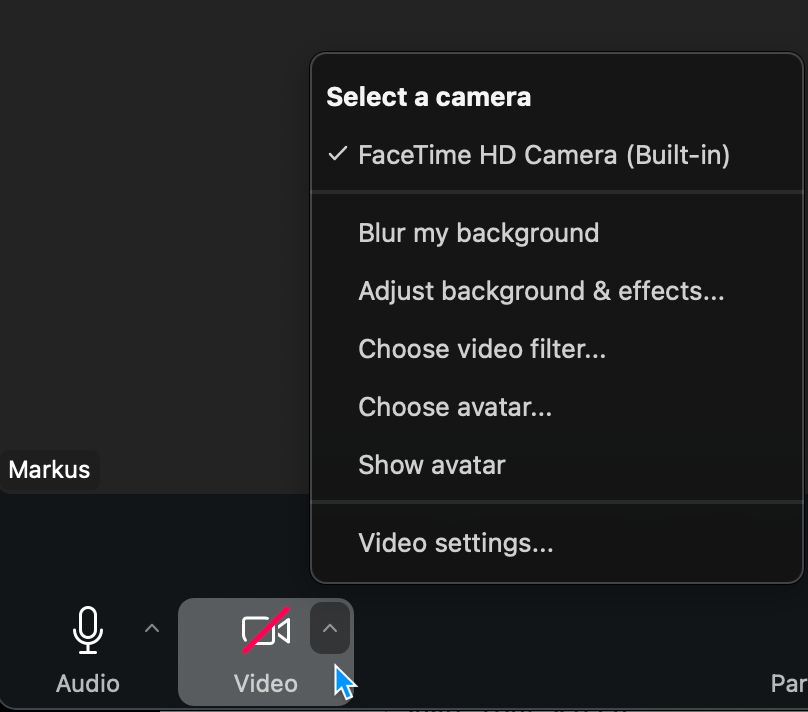Screen dimensions: 808x712
Task: Open Adjust background & effects
Action: click(541, 291)
